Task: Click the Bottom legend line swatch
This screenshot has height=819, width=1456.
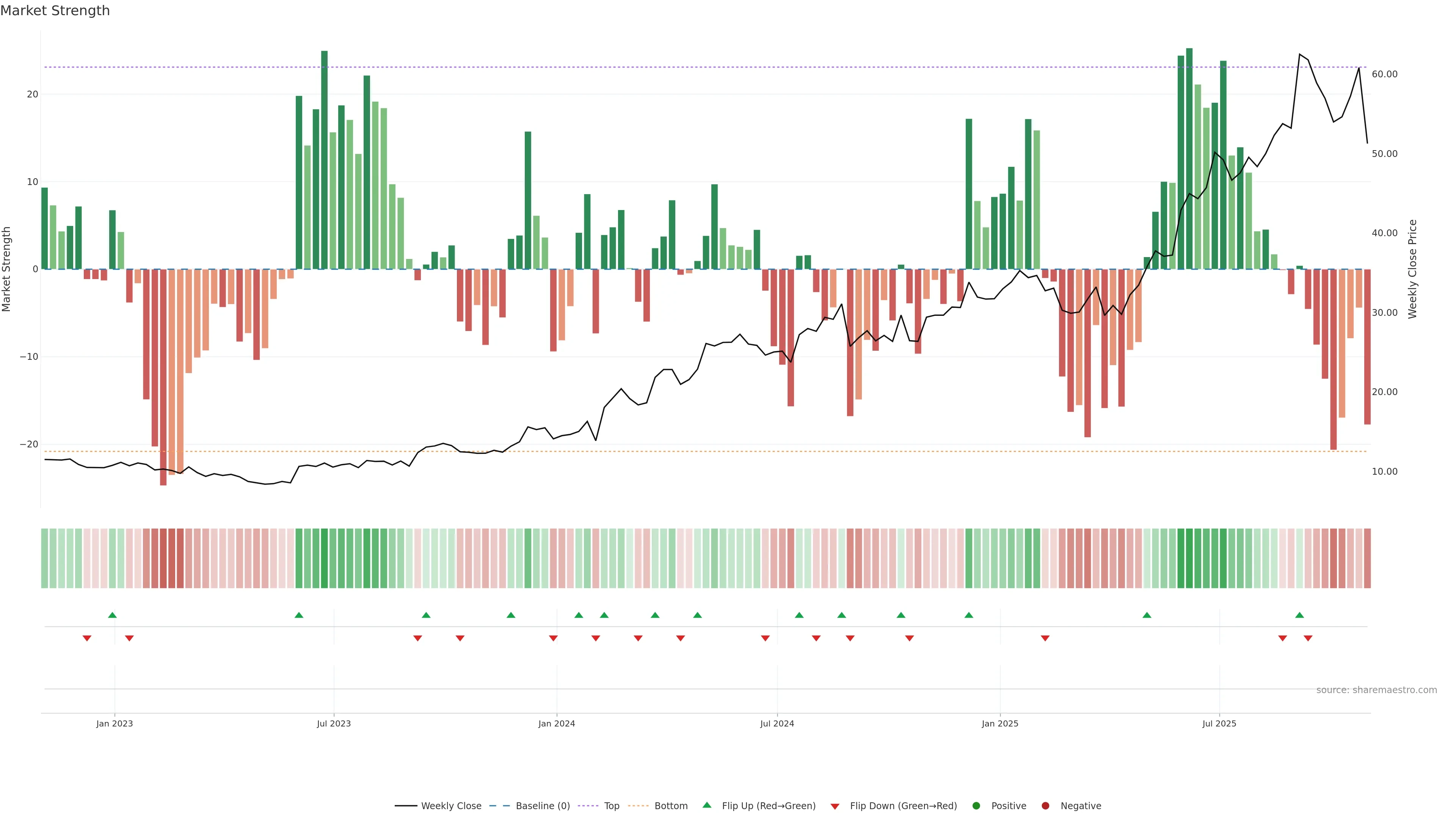Action: tap(638, 805)
